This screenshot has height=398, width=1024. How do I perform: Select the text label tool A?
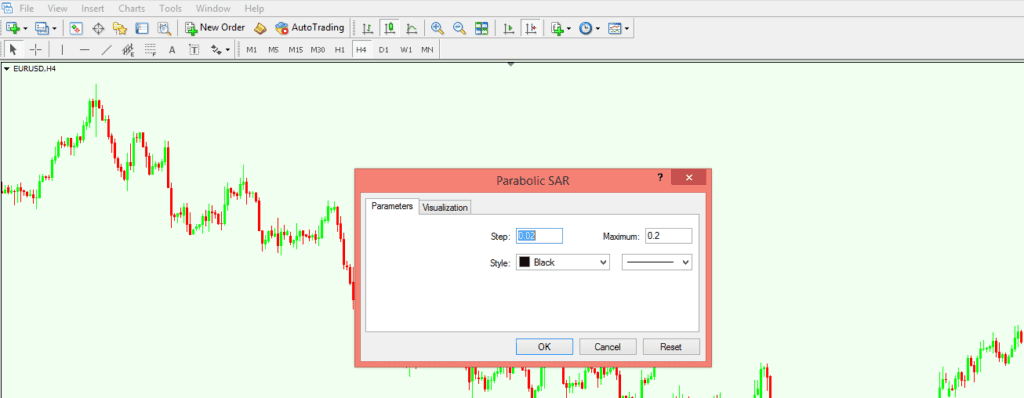(172, 50)
